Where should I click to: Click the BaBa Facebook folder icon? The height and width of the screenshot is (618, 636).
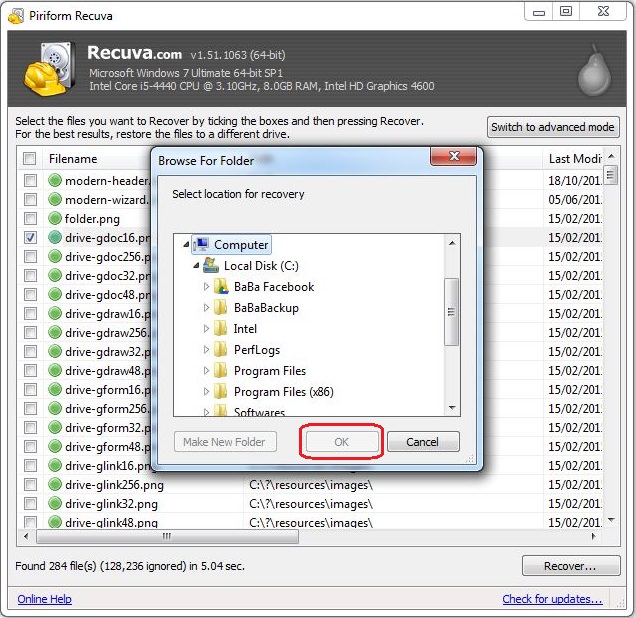click(x=221, y=287)
